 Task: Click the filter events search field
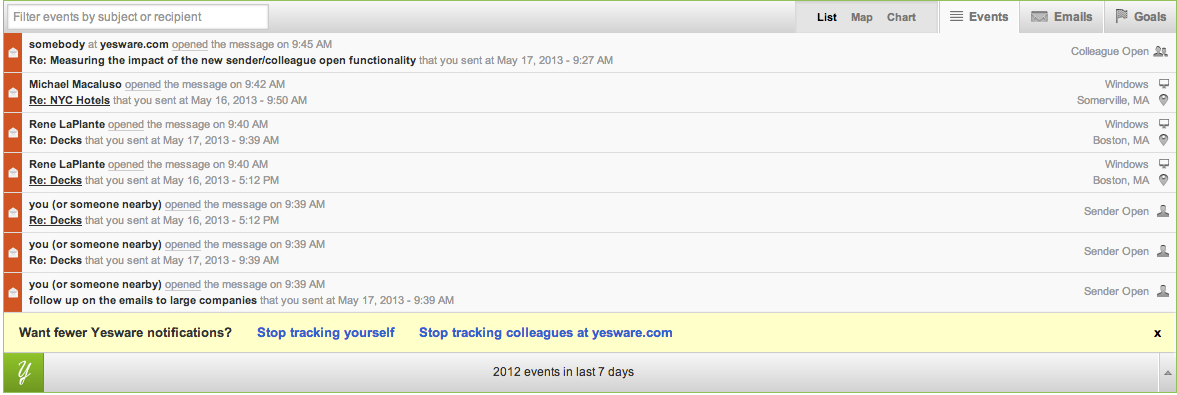coord(137,17)
